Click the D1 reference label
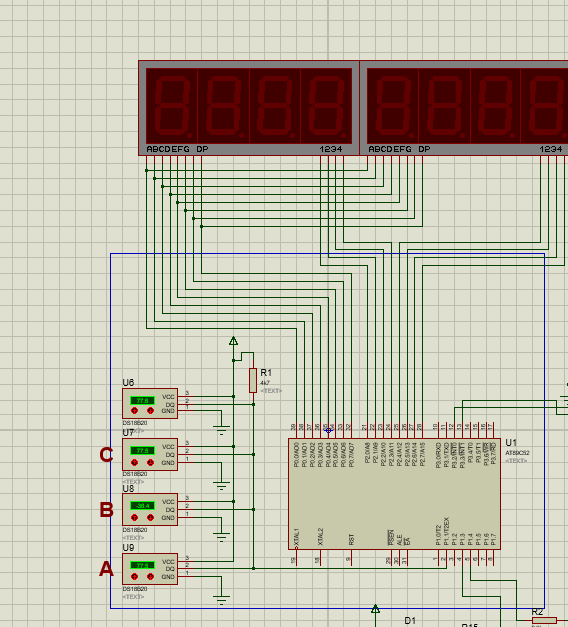The width and height of the screenshot is (568, 627). pos(410,621)
